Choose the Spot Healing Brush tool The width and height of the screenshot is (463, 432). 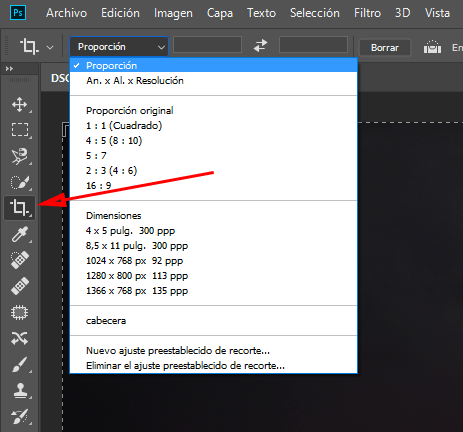point(19,260)
